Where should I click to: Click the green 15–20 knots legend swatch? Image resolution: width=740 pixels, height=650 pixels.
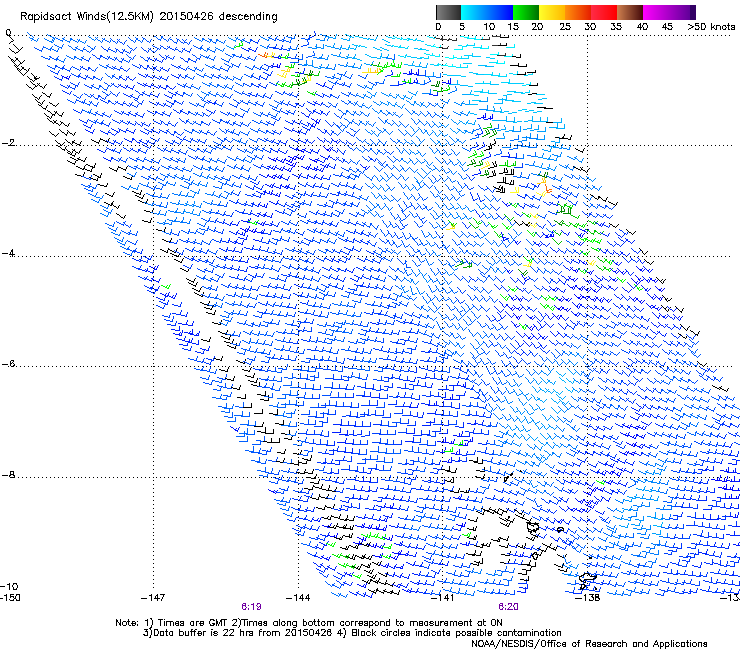pyautogui.click(x=526, y=12)
